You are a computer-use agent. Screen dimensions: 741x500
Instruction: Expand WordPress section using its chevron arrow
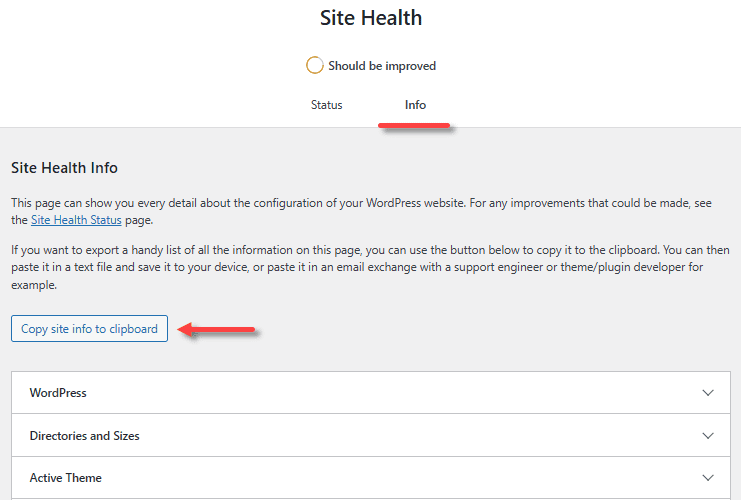tap(708, 393)
